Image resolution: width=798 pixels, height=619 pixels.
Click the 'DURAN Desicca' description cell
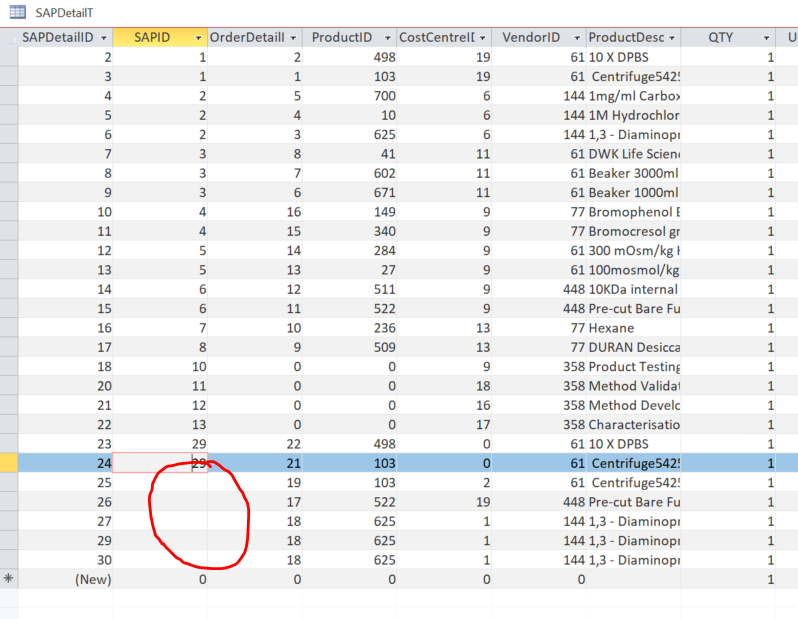[633, 347]
